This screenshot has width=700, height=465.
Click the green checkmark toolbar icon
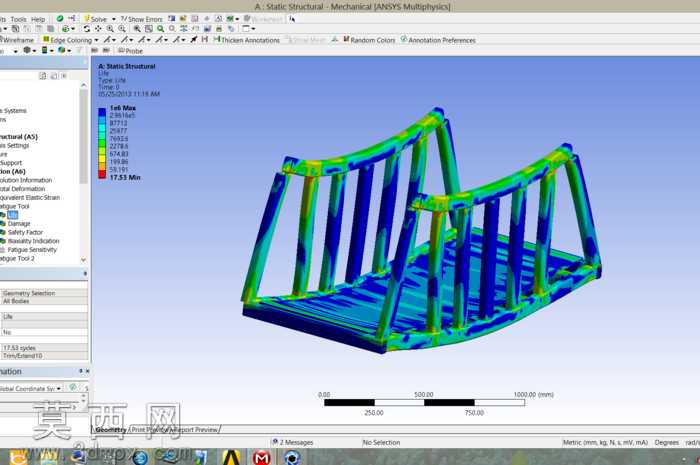[60, 19]
